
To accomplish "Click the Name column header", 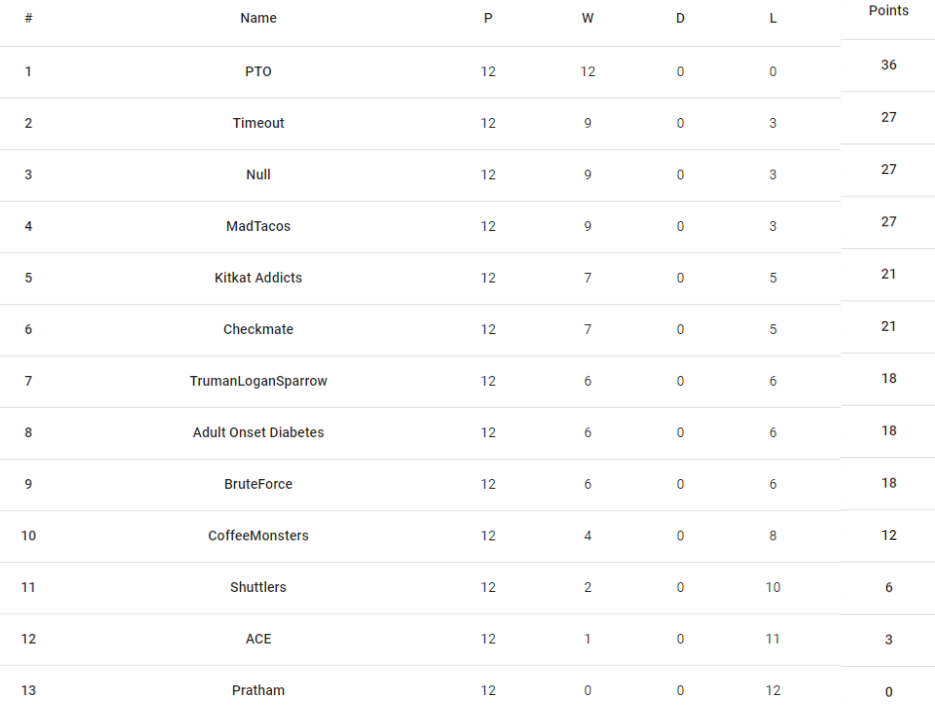I will (258, 18).
